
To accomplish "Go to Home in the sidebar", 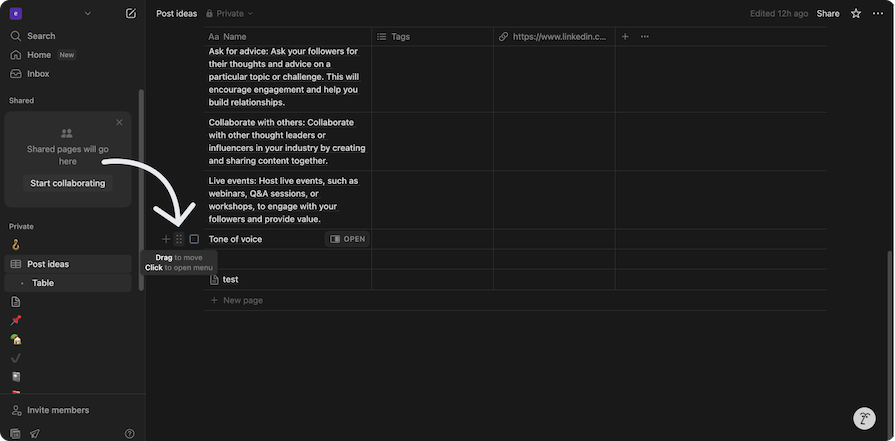I will click(x=39, y=55).
